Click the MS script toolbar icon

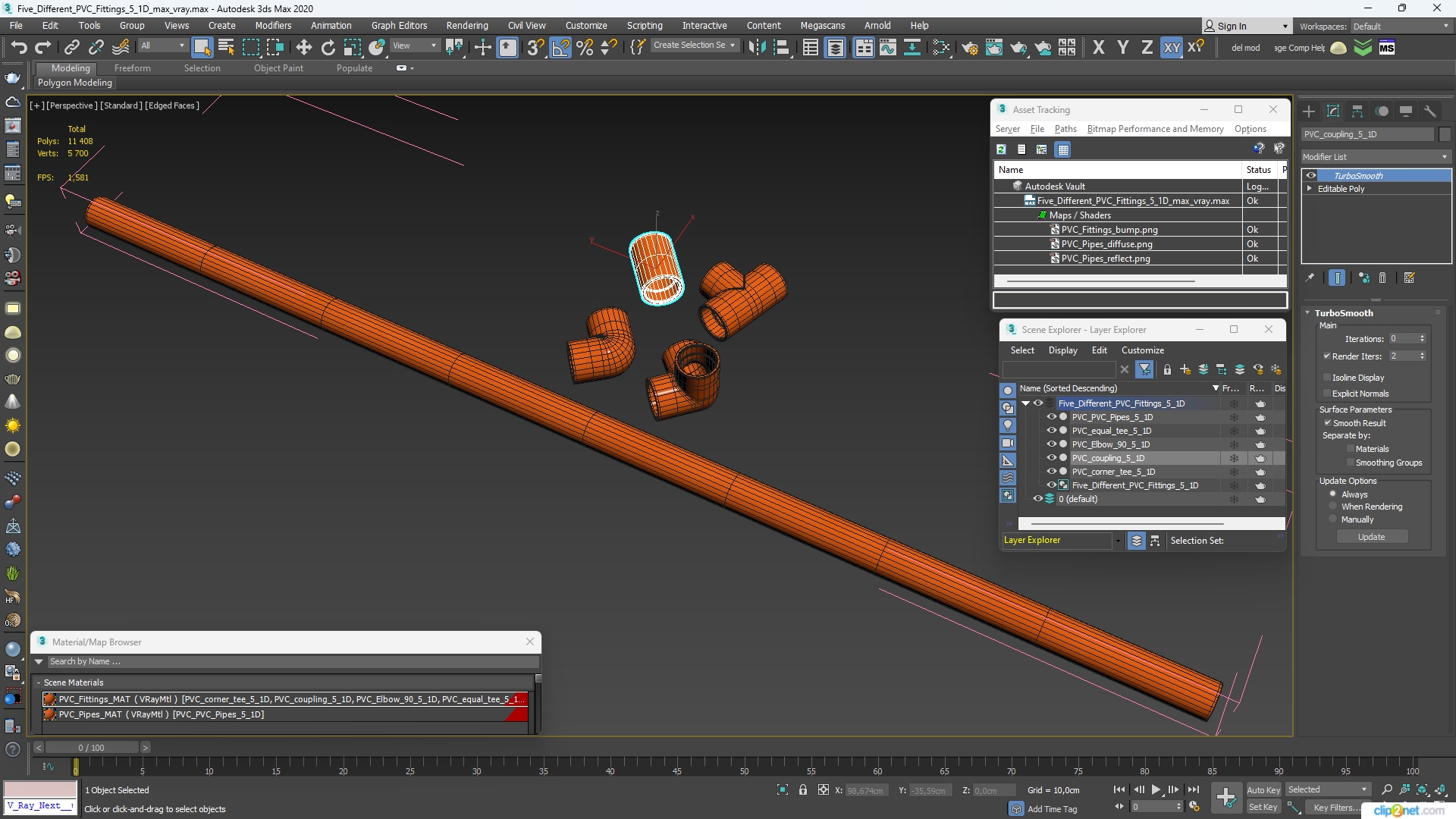1387,48
